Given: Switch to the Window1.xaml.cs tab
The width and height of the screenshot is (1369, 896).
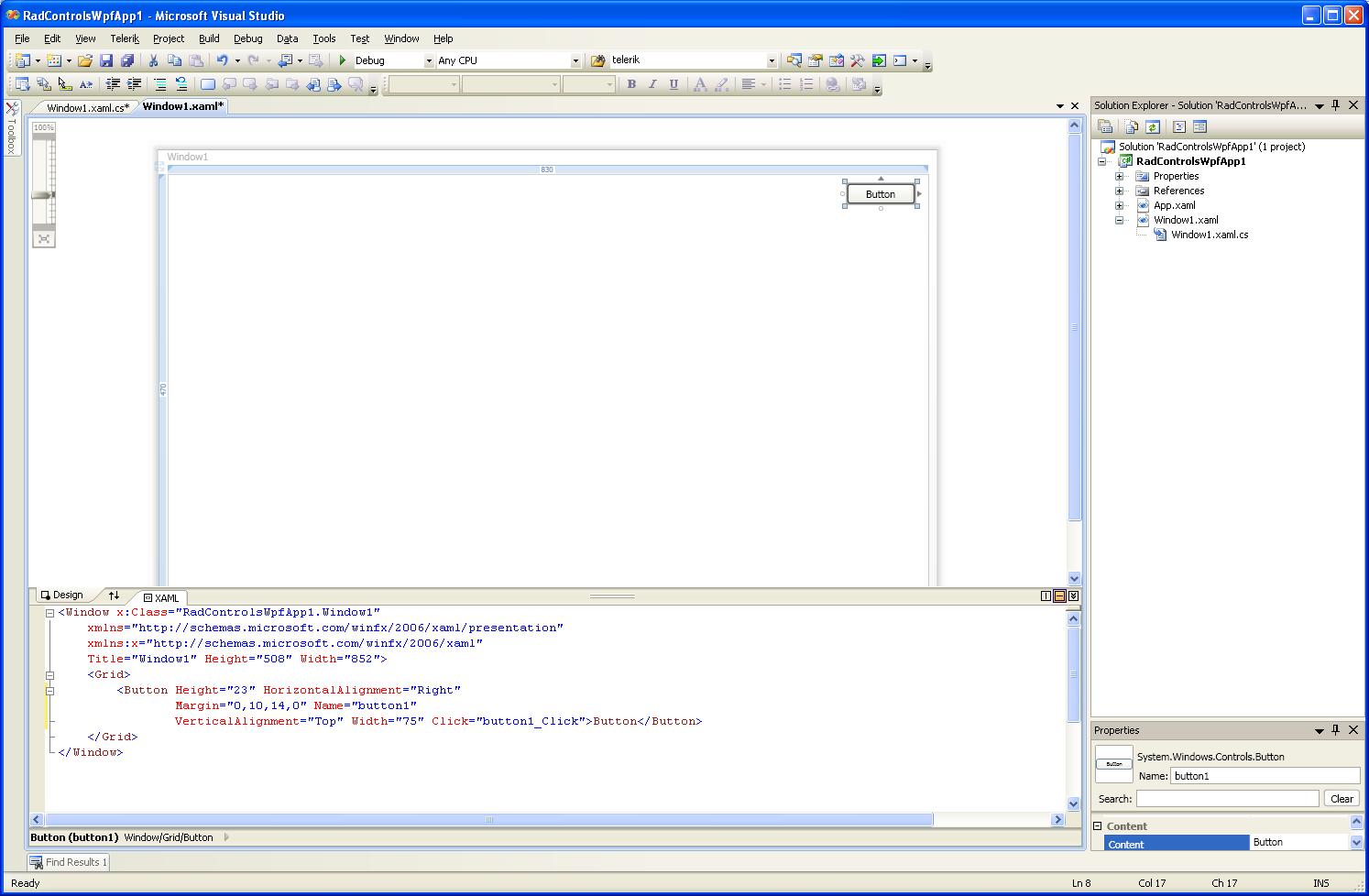Looking at the screenshot, I should pyautogui.click(x=87, y=107).
